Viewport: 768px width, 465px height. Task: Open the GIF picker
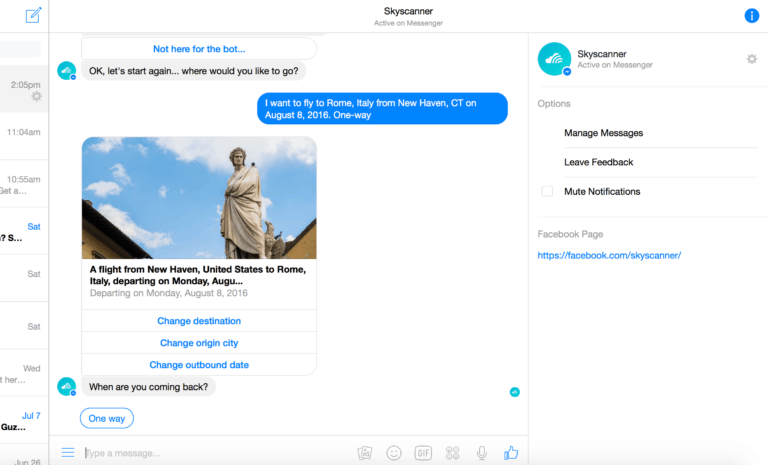423,453
